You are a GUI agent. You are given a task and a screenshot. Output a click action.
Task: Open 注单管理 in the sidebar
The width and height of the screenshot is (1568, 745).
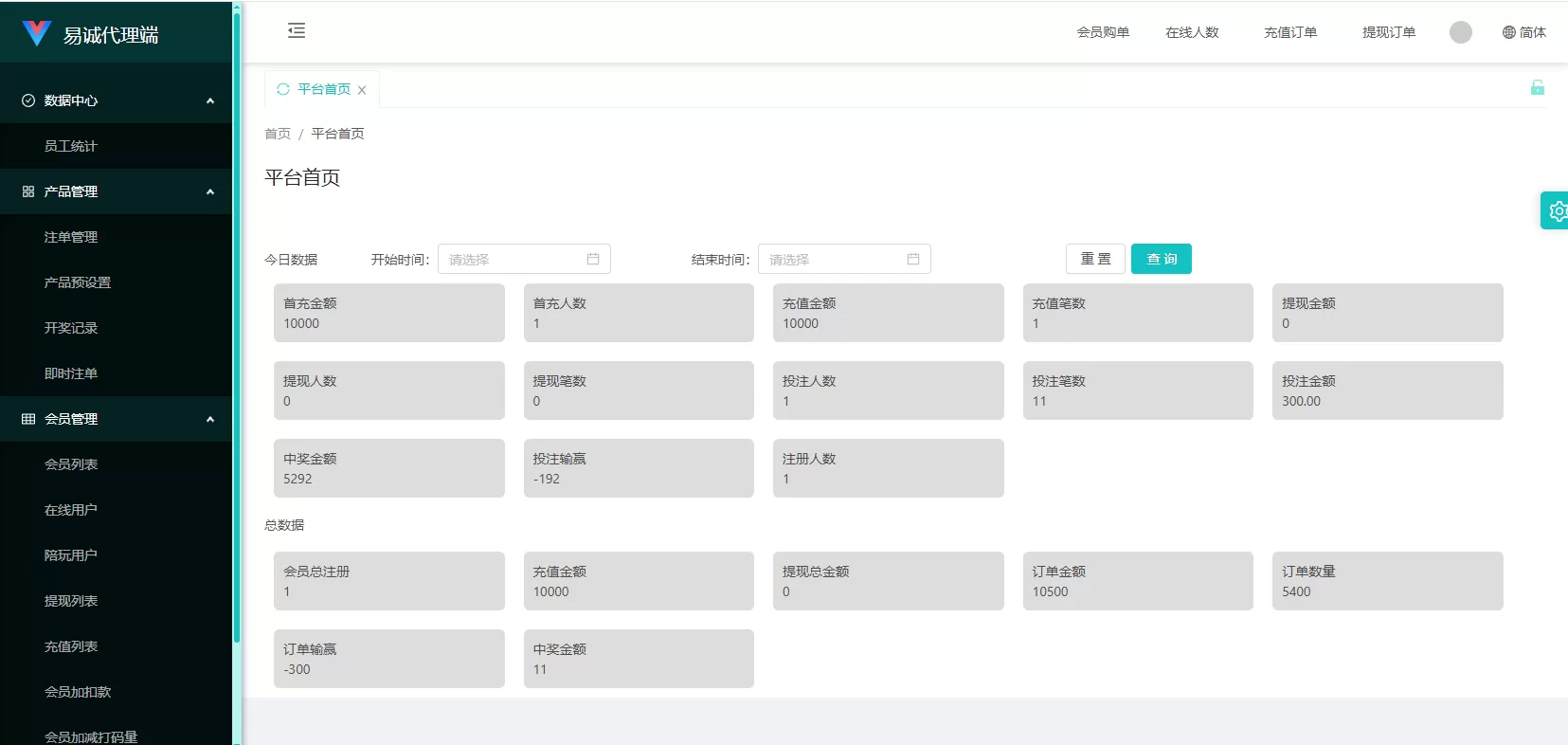click(x=71, y=237)
